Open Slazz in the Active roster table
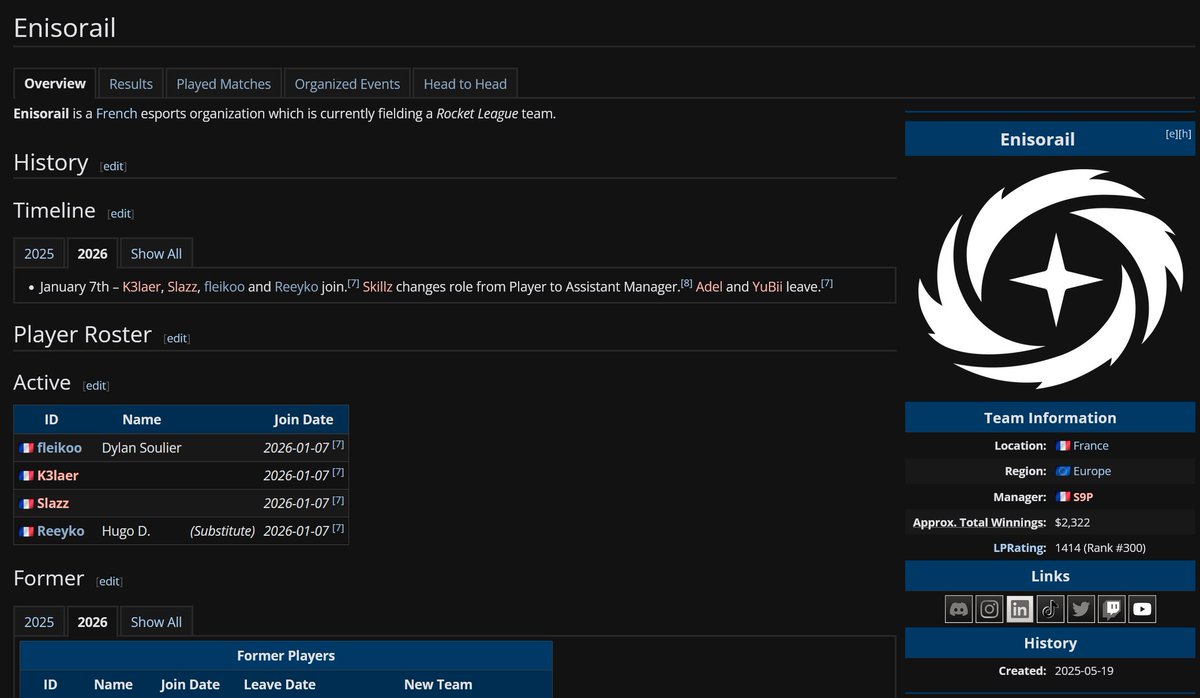This screenshot has width=1200, height=698. point(53,503)
